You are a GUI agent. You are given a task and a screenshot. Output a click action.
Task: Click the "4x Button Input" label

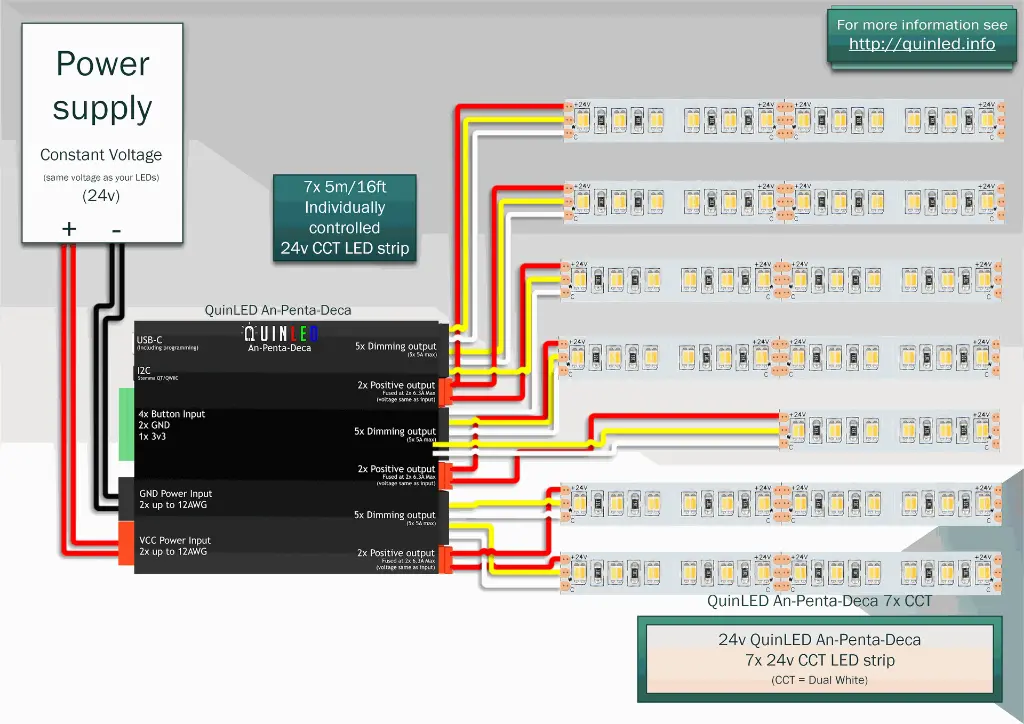[x=172, y=414]
